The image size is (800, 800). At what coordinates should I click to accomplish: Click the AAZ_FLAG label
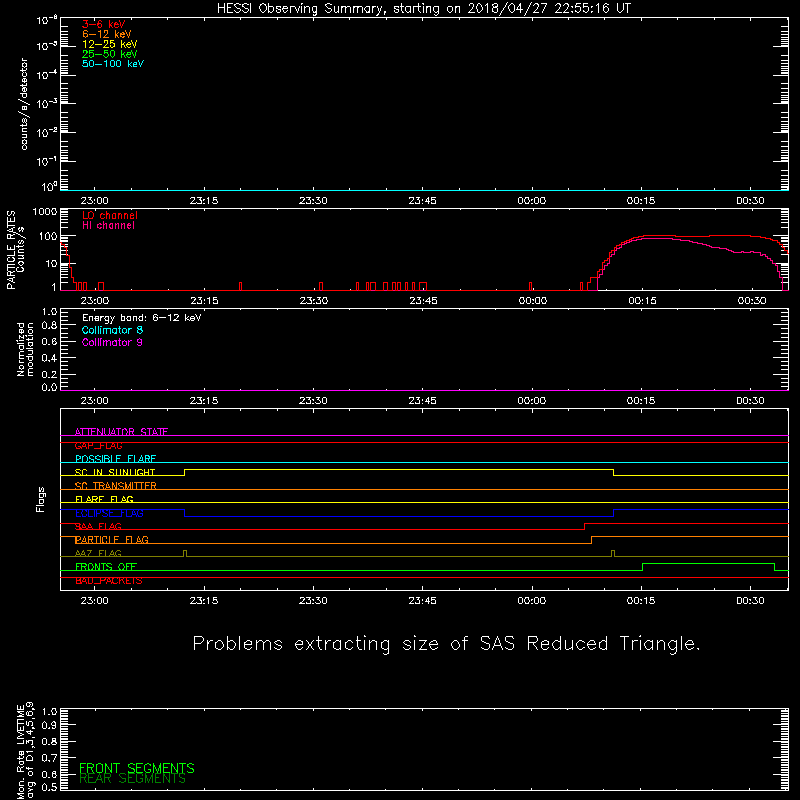click(98, 553)
